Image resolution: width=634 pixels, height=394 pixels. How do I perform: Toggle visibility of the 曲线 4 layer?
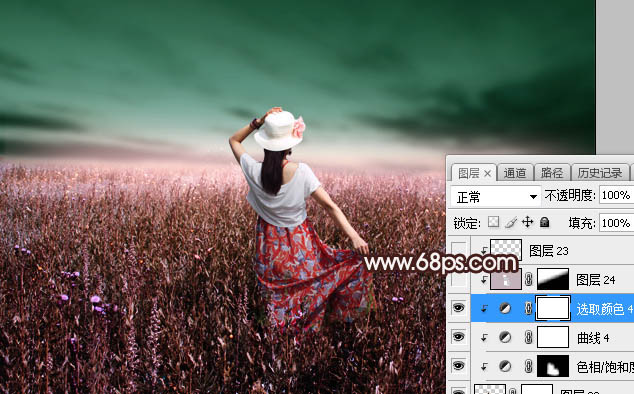458,337
